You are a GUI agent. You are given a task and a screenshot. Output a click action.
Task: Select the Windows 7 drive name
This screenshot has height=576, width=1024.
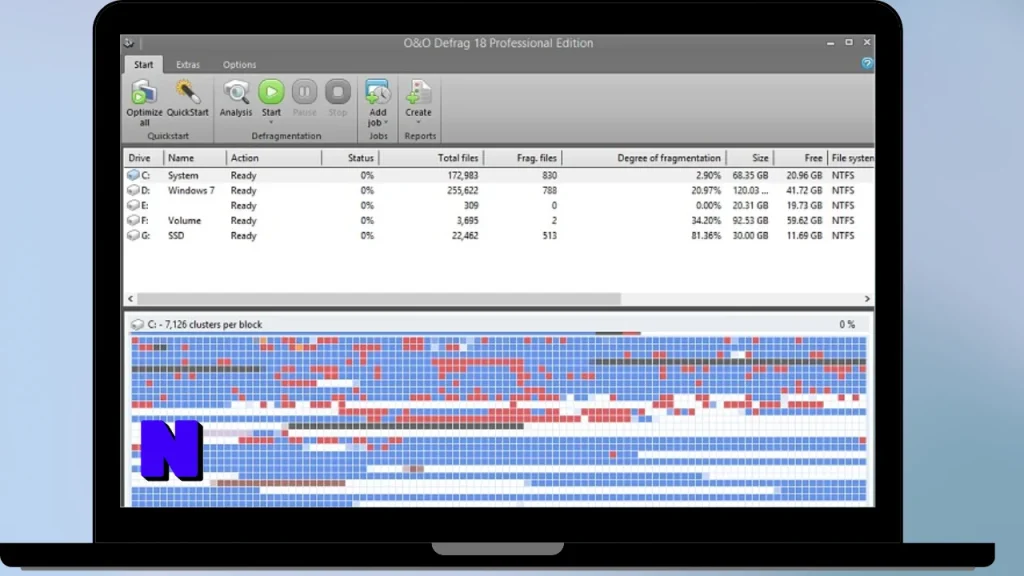(x=191, y=190)
